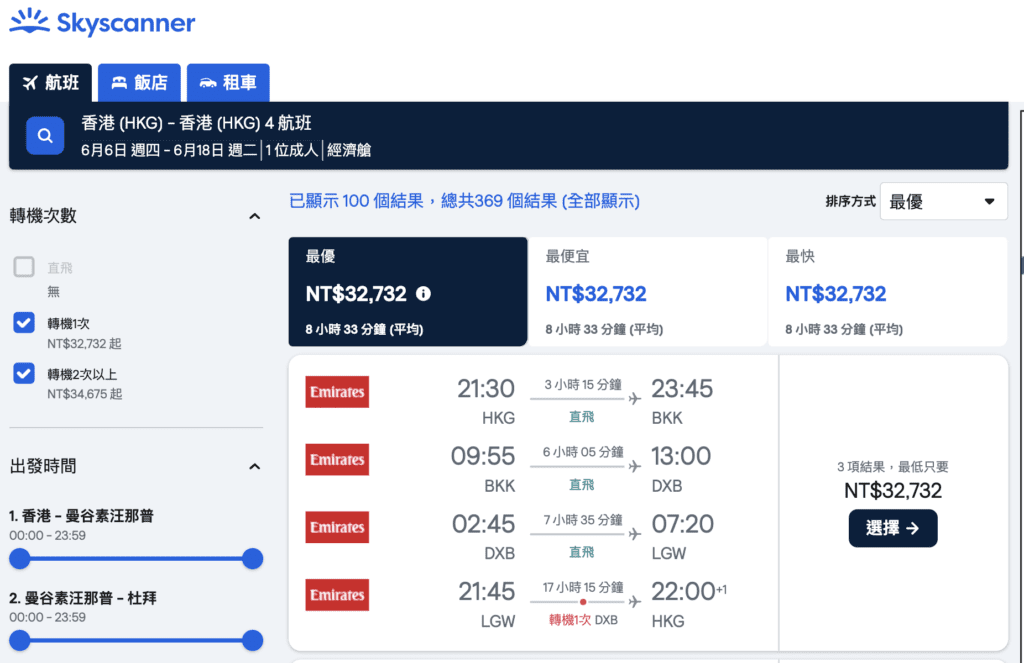The image size is (1024, 663).
Task: Click the red stopover dot on LGW–HKG leg
Action: 583,602
